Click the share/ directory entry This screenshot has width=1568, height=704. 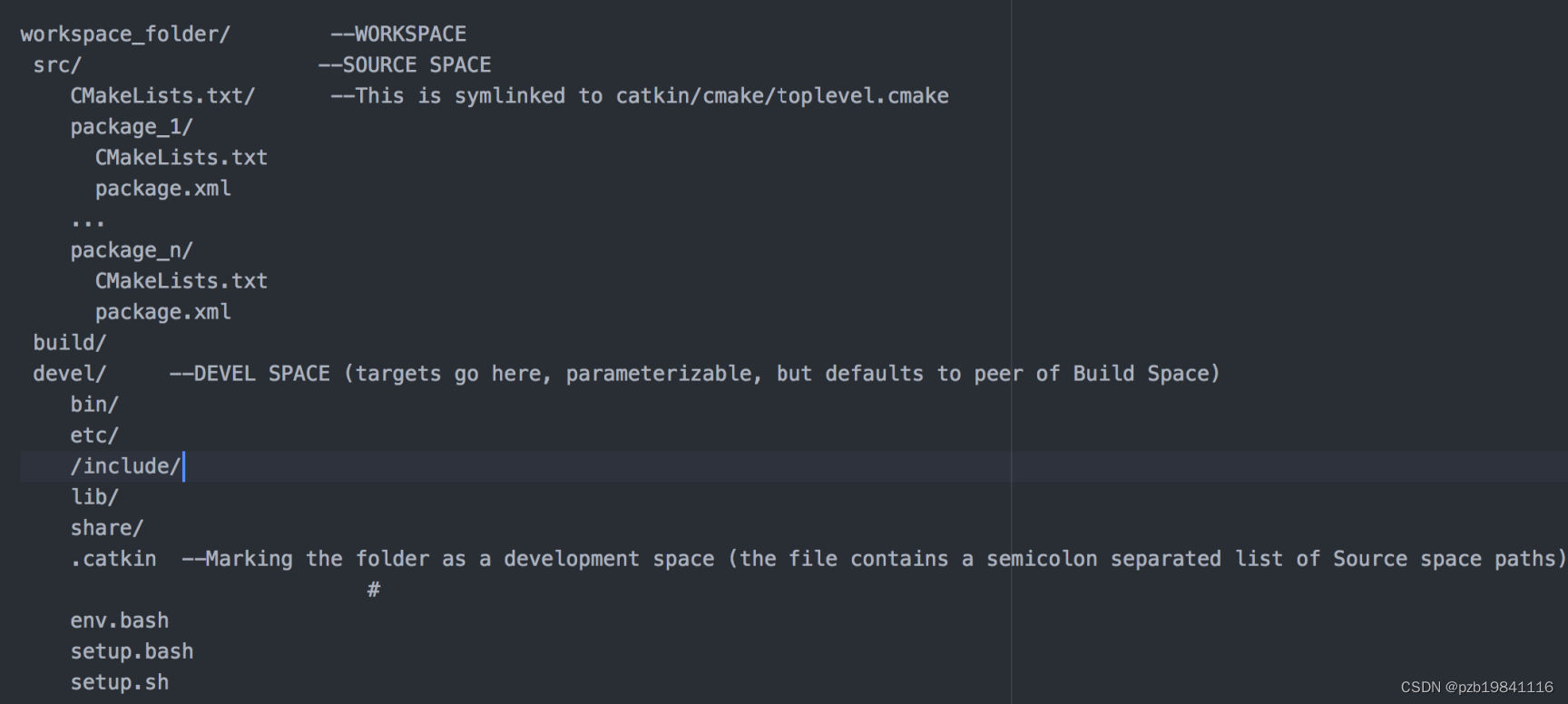pos(107,528)
